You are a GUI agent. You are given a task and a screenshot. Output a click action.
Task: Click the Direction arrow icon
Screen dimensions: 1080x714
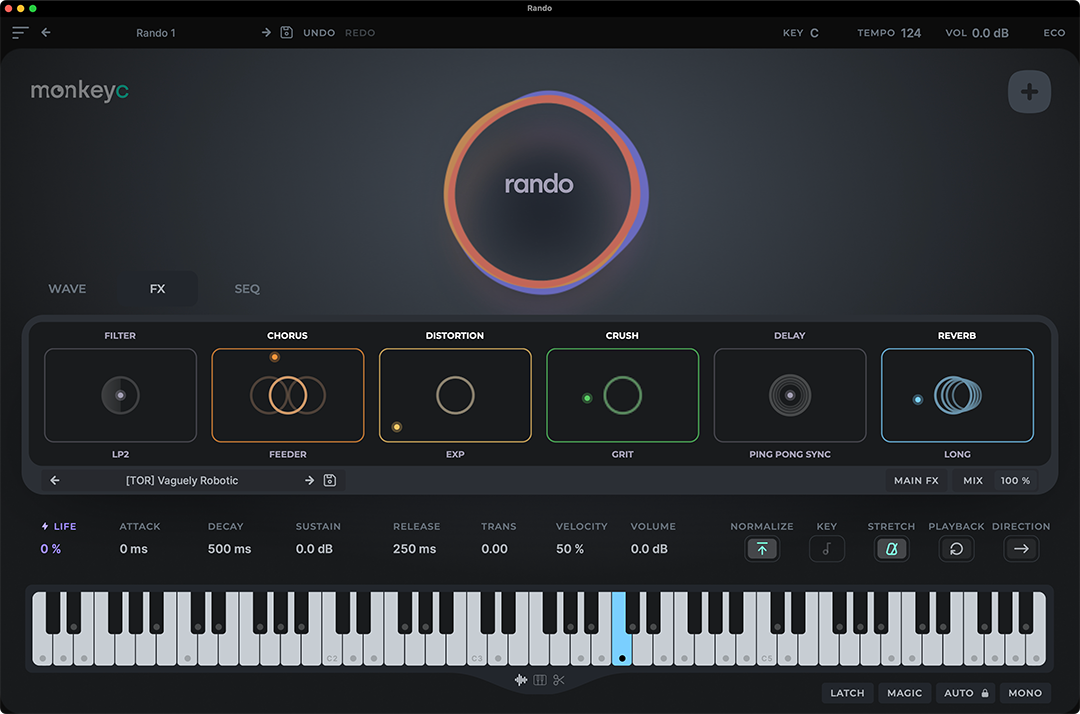1021,549
